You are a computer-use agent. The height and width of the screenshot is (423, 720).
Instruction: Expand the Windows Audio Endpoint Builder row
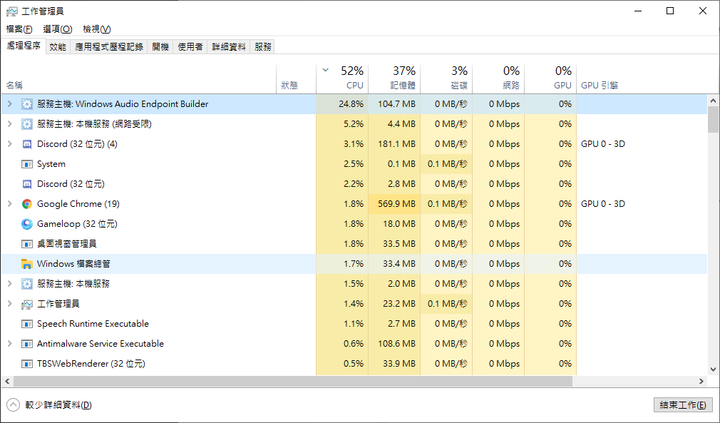coord(10,104)
